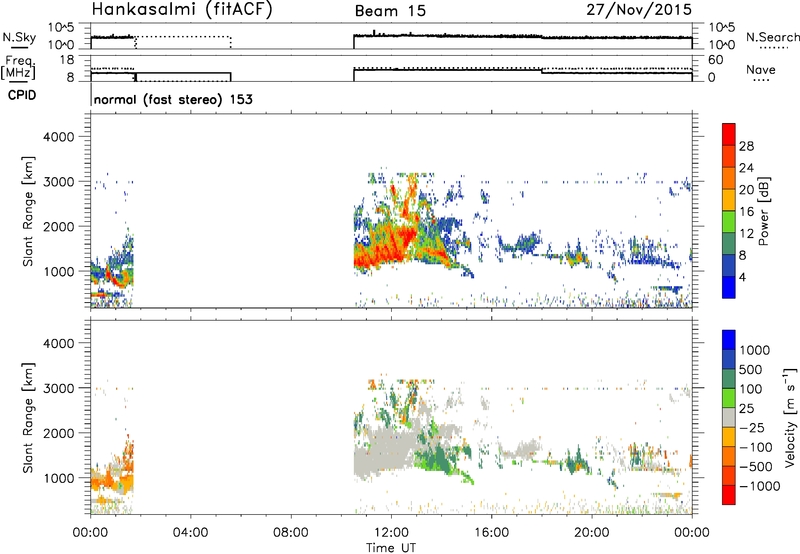Click 'Slant Range [km]' label of velocity panel

click(28, 418)
